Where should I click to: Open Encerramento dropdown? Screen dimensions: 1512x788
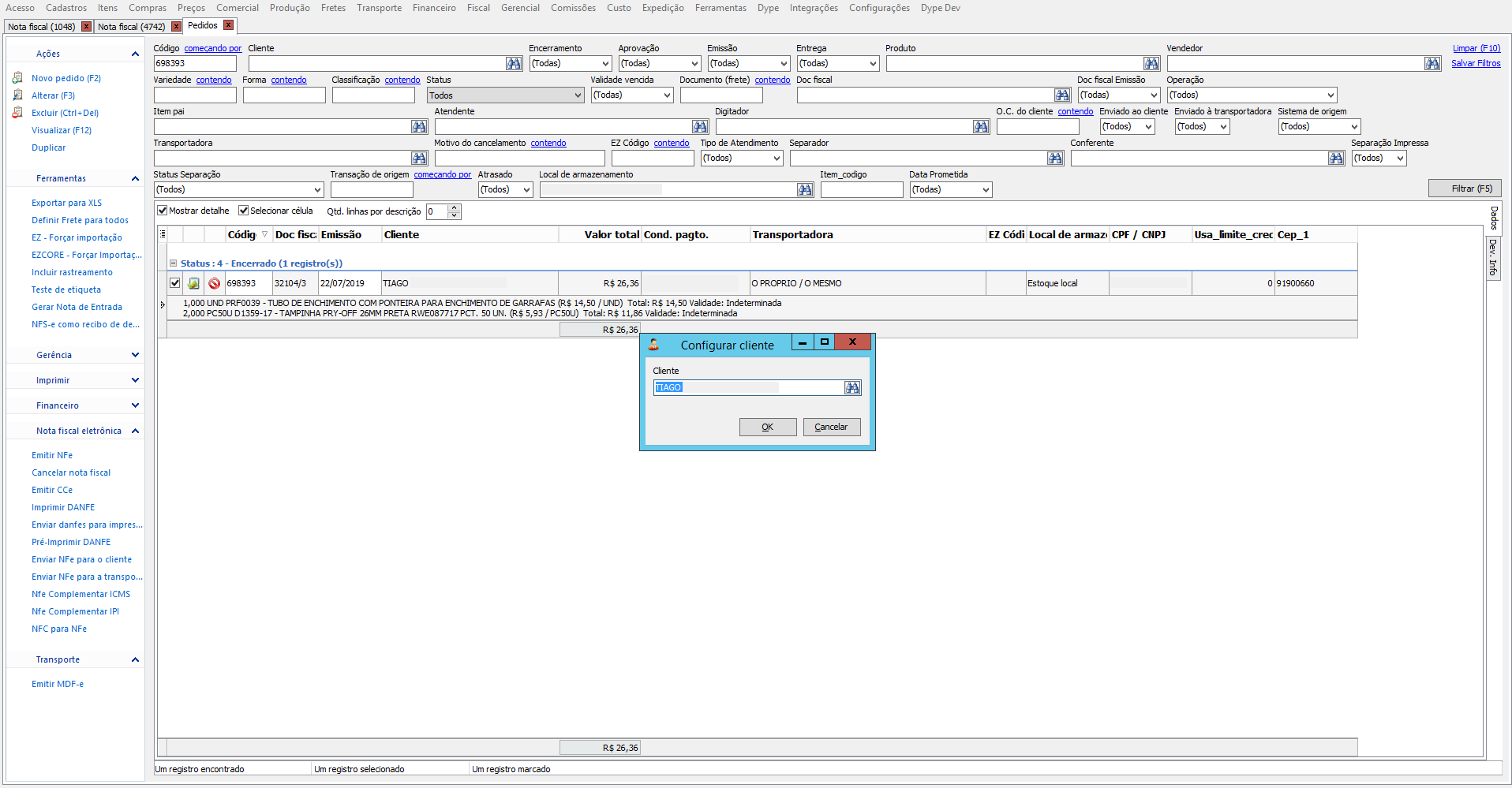[x=605, y=63]
